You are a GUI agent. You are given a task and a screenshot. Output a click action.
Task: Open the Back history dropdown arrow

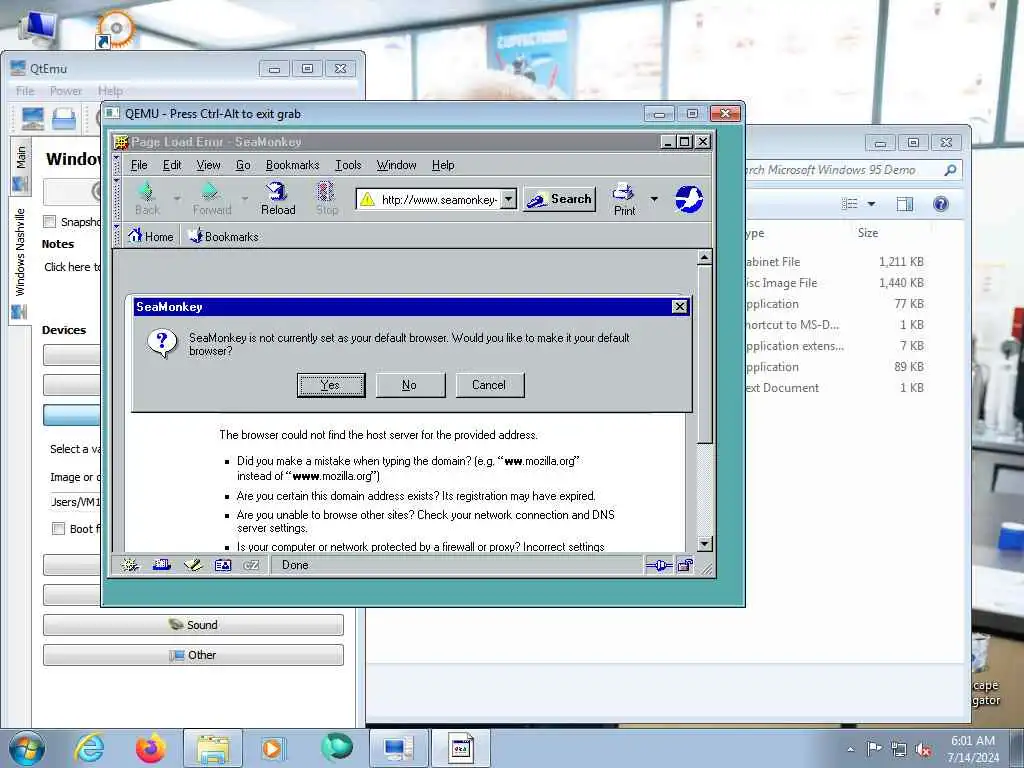pyautogui.click(x=177, y=197)
